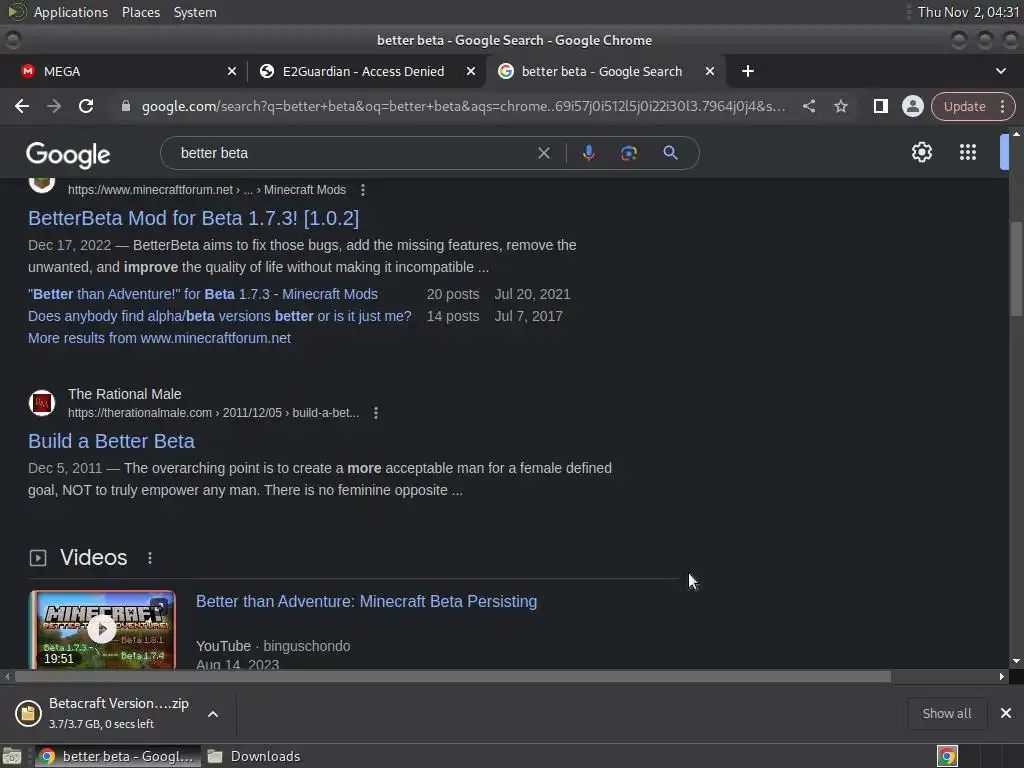Open Does anybody find alpha/beta versions link
The image size is (1024, 768).
(219, 317)
